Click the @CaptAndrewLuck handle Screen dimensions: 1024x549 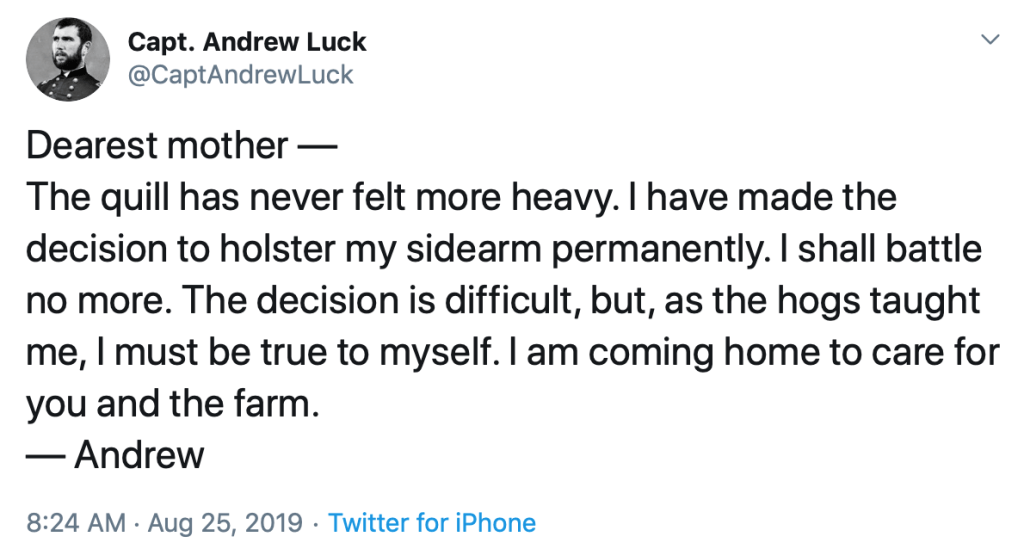(x=240, y=75)
